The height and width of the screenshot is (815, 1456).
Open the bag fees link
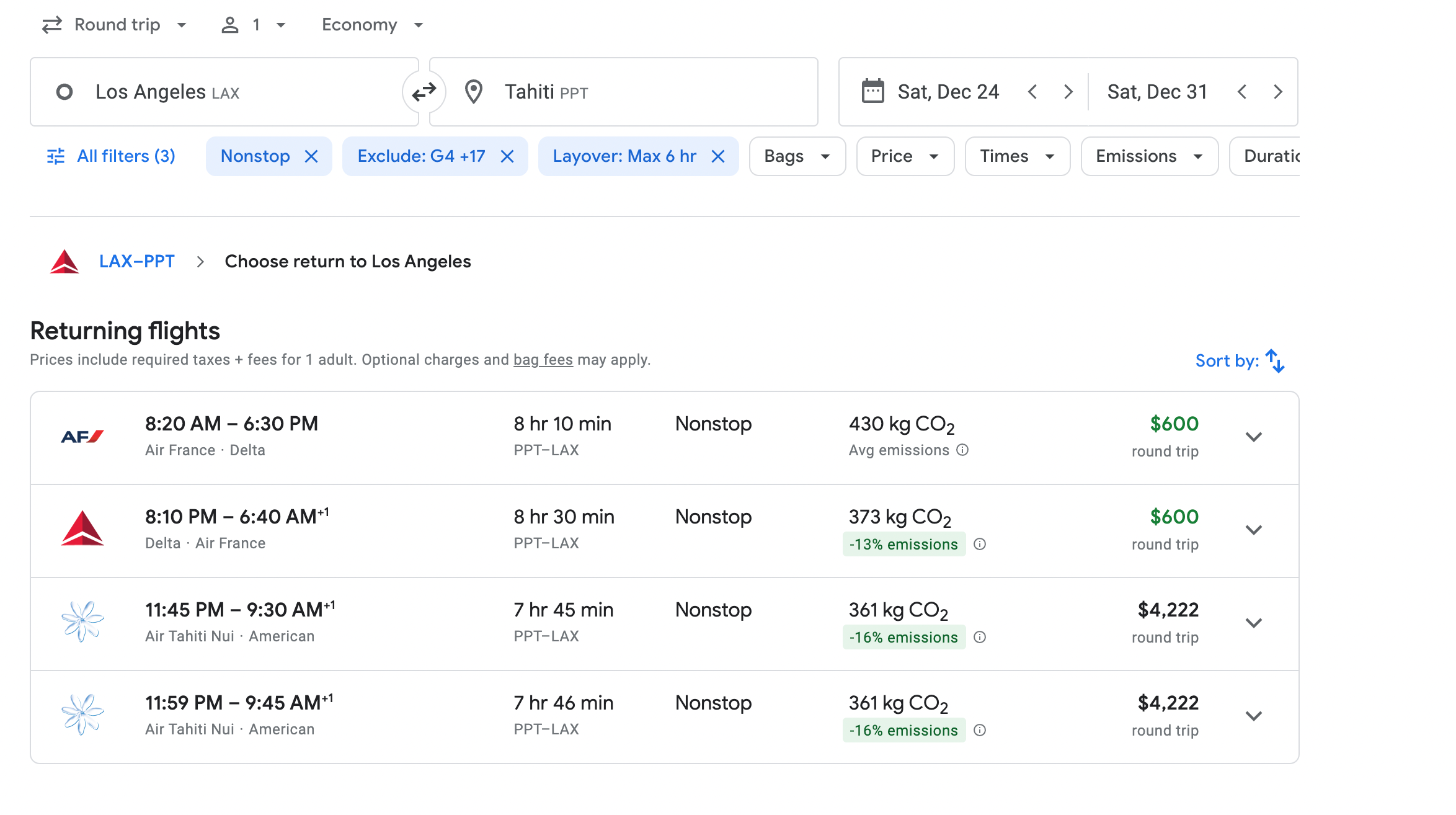point(543,360)
